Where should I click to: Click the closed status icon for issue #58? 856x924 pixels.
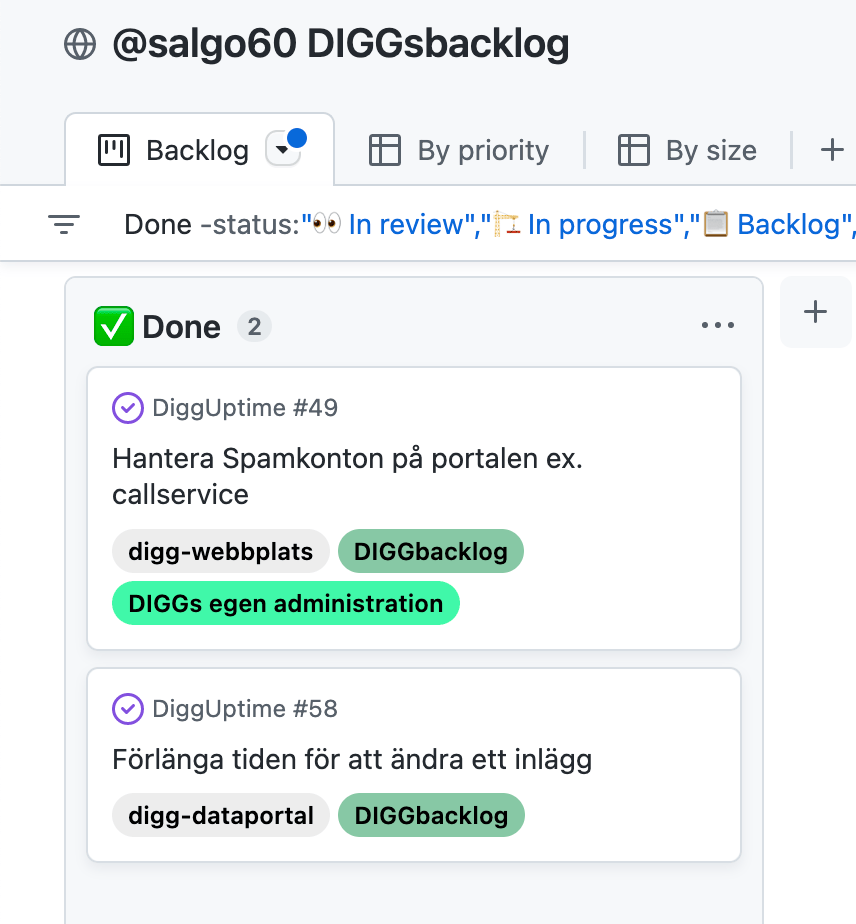pos(127,709)
